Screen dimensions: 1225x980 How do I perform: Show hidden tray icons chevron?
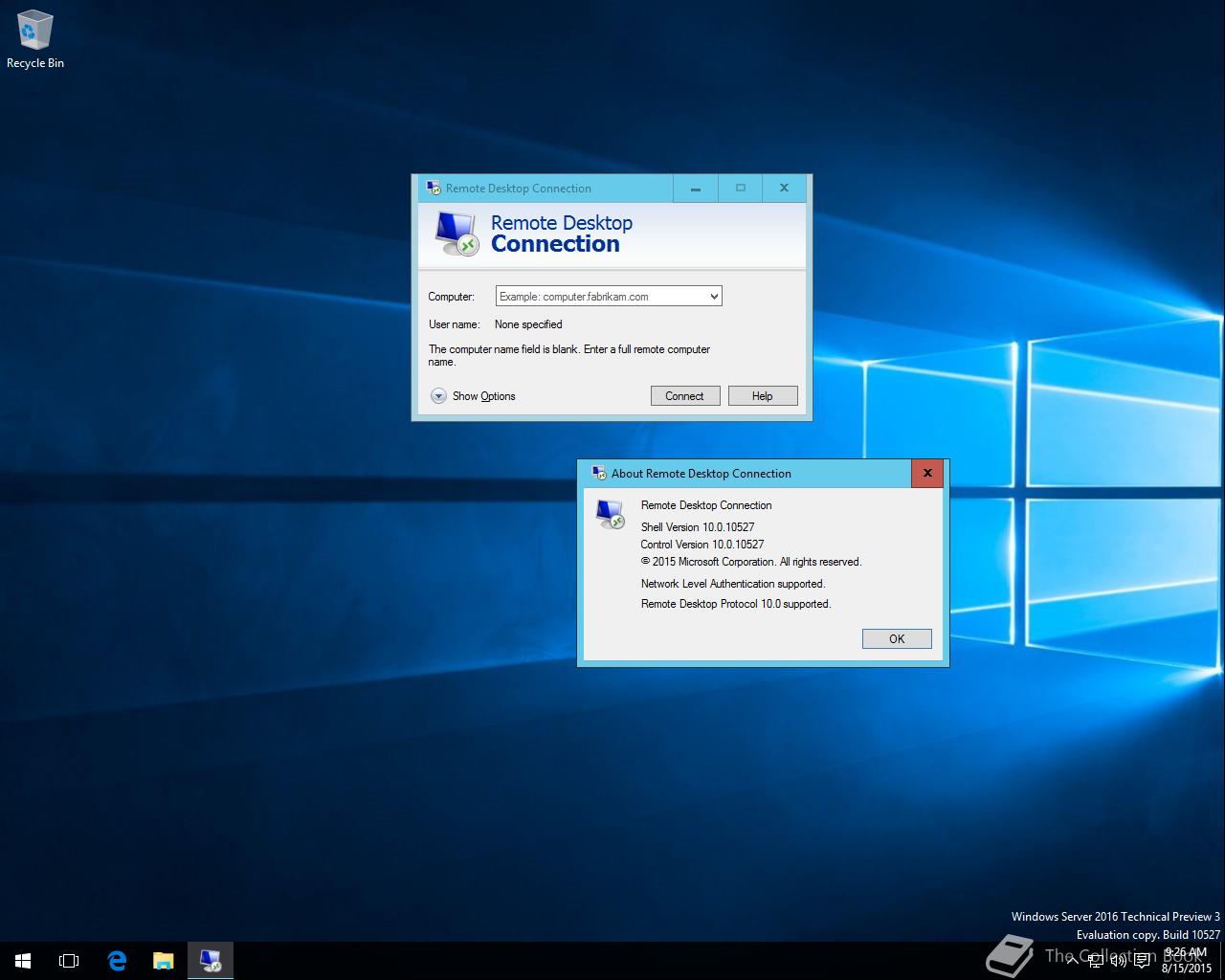coord(1072,961)
